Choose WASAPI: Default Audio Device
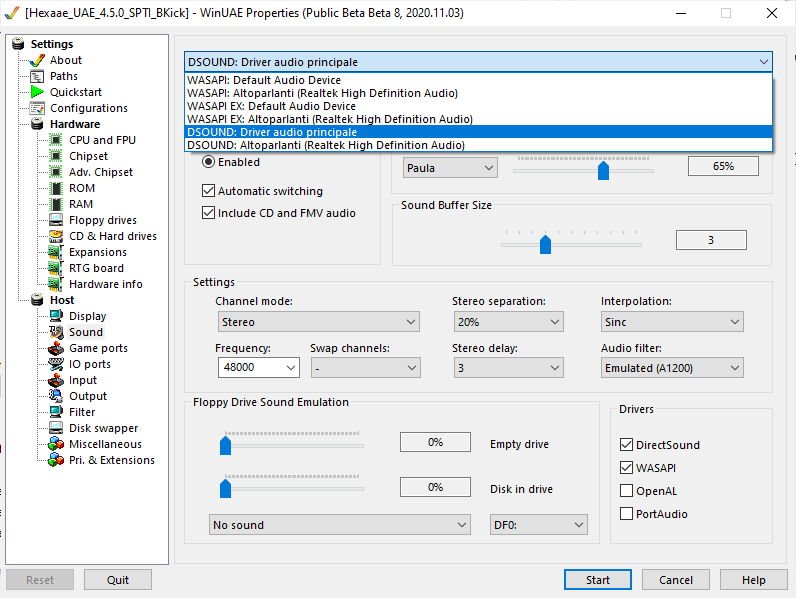Viewport: 796px width, 598px height. pos(478,80)
